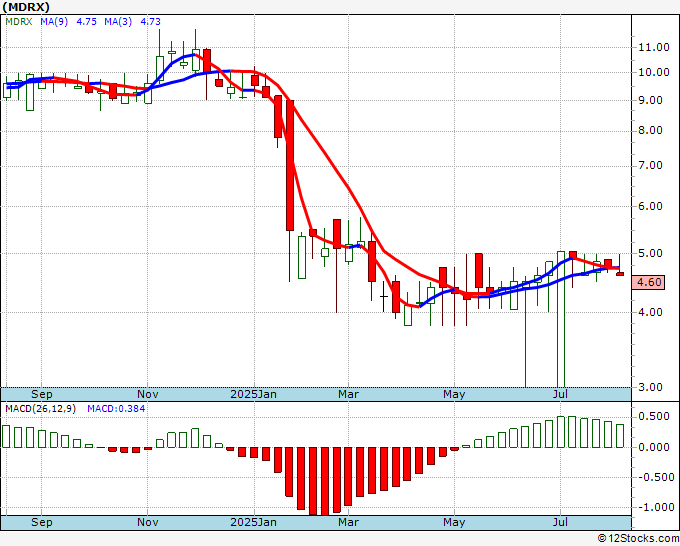Click the 3.00 price axis label
Screen dimensions: 680x546
650,387
